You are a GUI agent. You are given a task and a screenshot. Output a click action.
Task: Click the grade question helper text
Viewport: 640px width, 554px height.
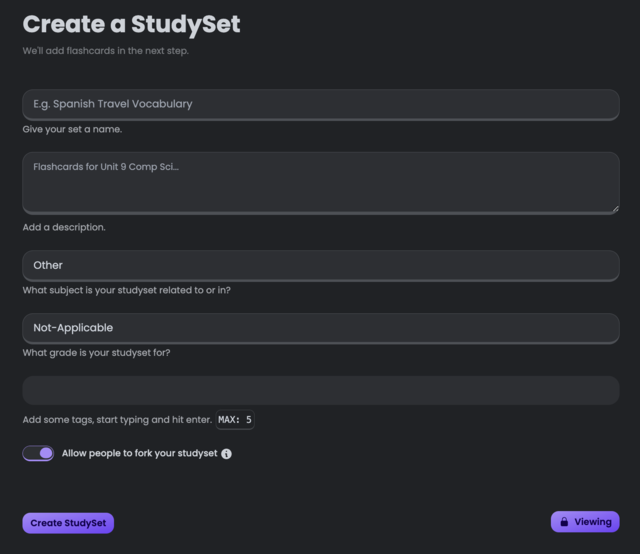[96, 353]
